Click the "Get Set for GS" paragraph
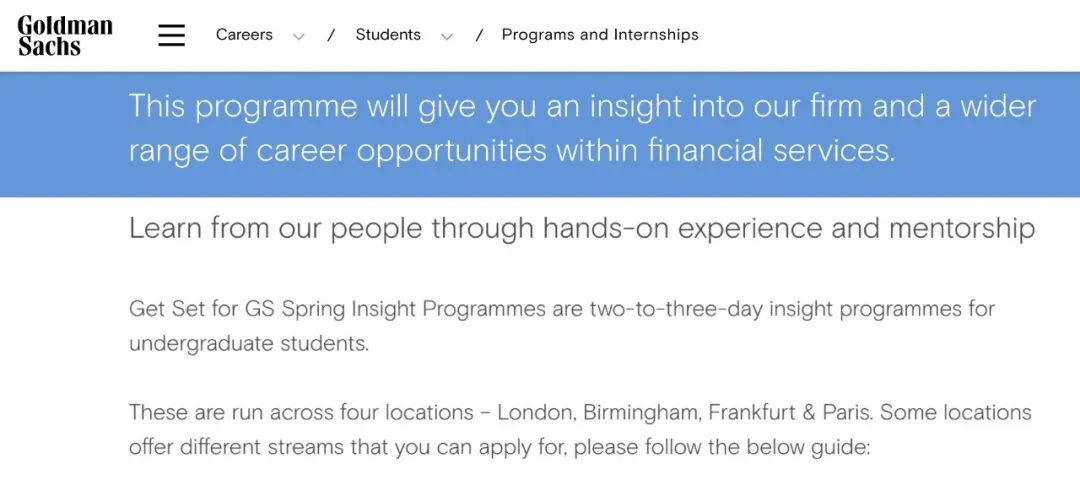The width and height of the screenshot is (1080, 480). (561, 308)
